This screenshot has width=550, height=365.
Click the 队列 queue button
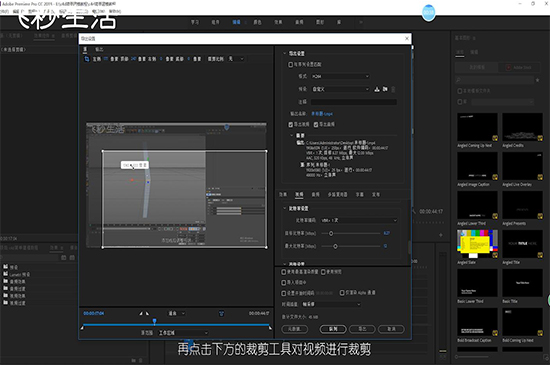click(x=333, y=329)
